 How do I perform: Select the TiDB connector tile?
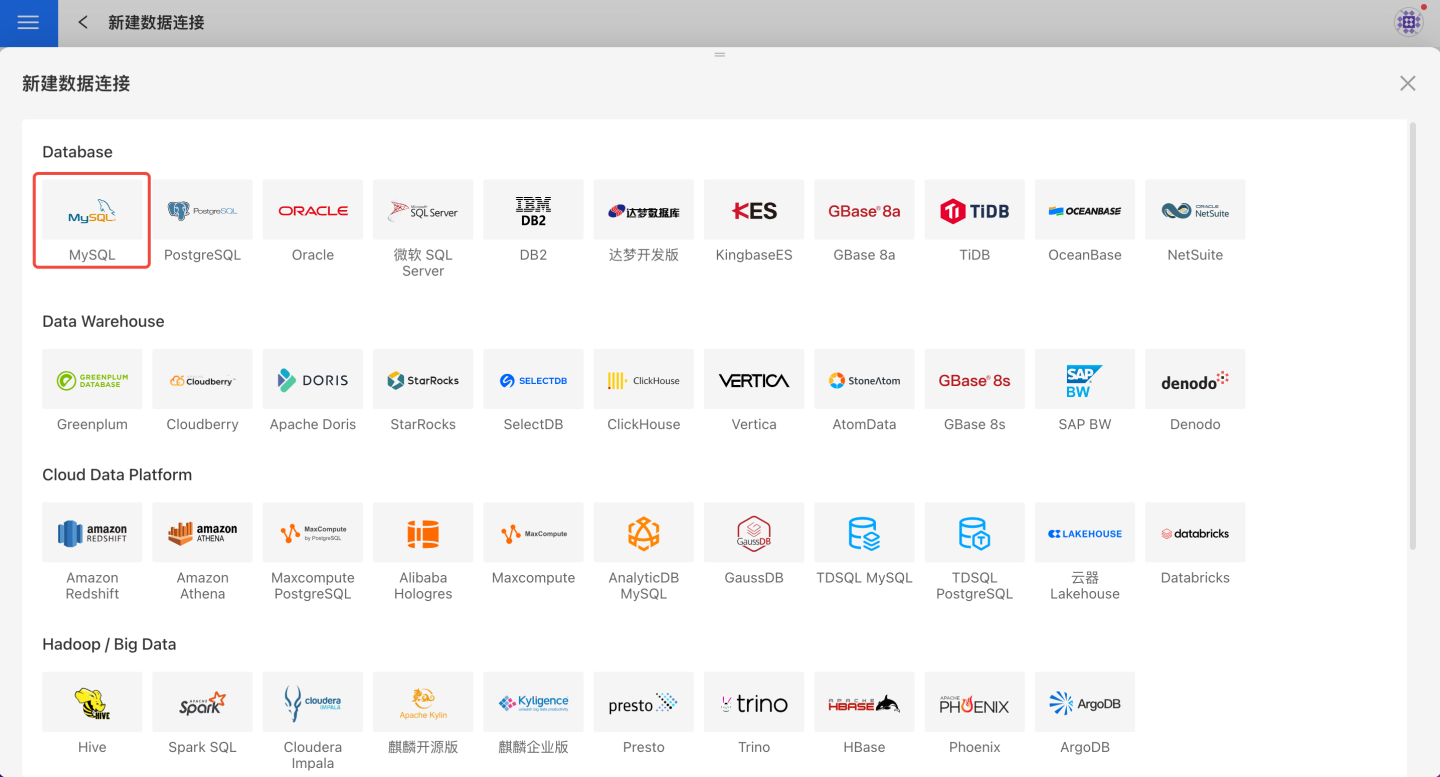[x=974, y=211]
